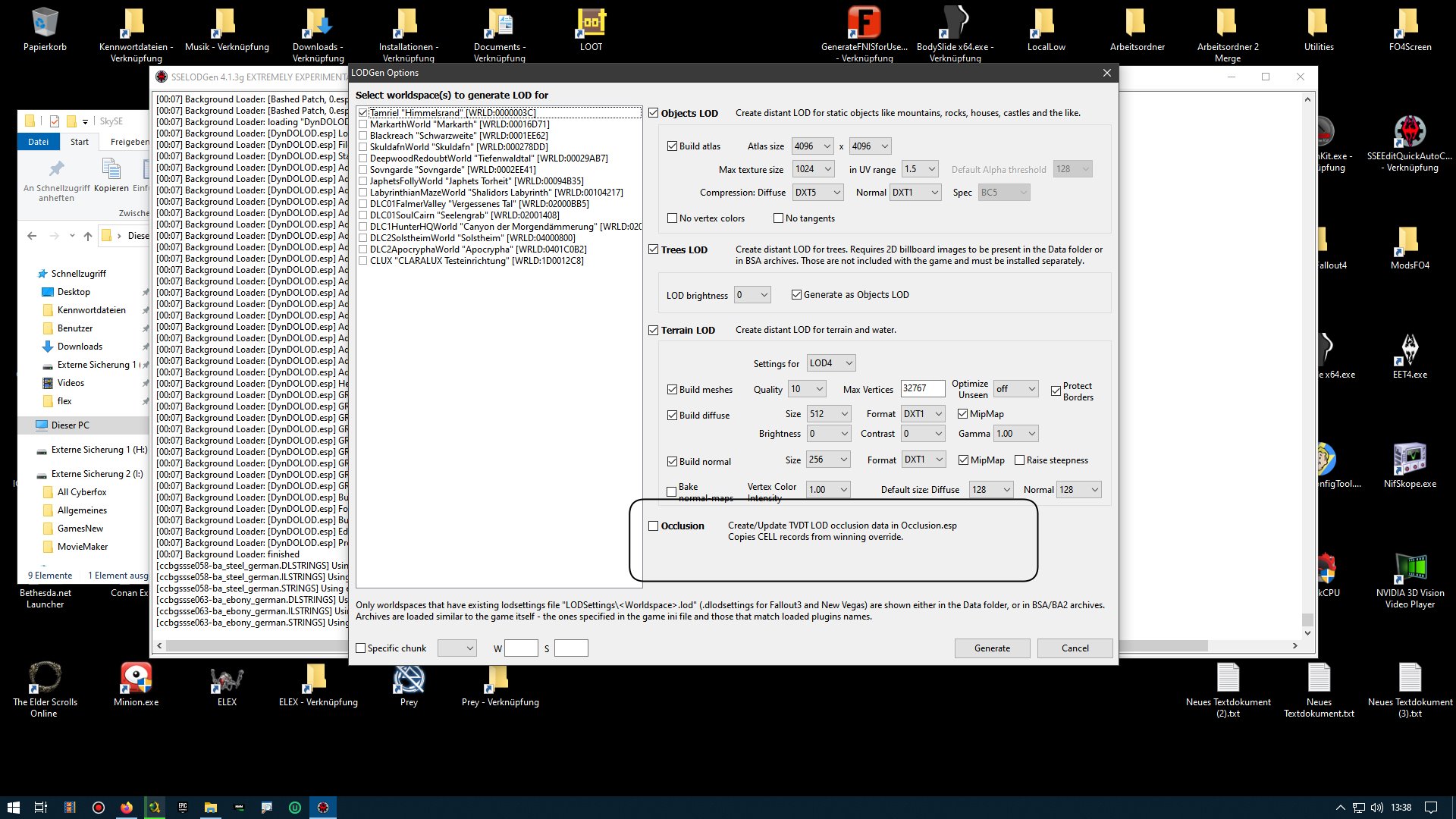Expand the Settings for LOD4 dropdown
The width and height of the screenshot is (1456, 819).
click(x=831, y=363)
